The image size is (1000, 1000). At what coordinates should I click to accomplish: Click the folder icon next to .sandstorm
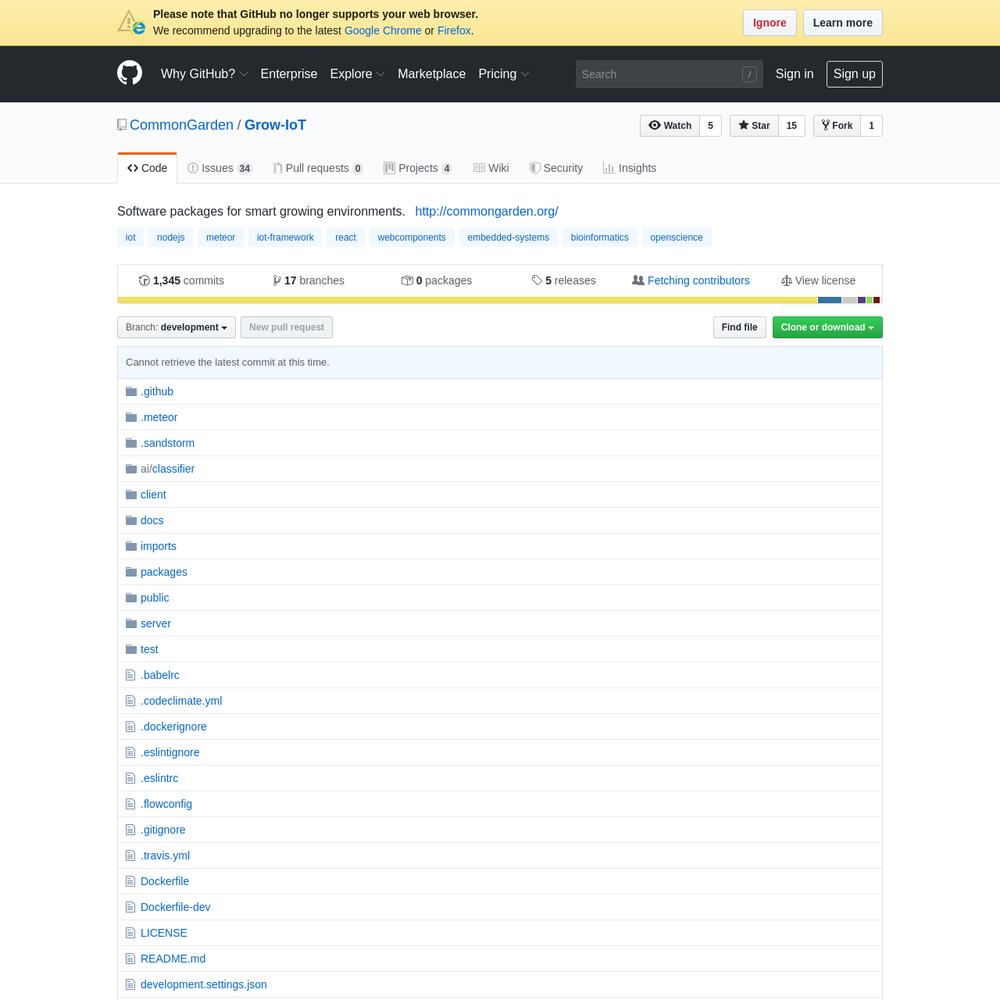pyautogui.click(x=131, y=443)
